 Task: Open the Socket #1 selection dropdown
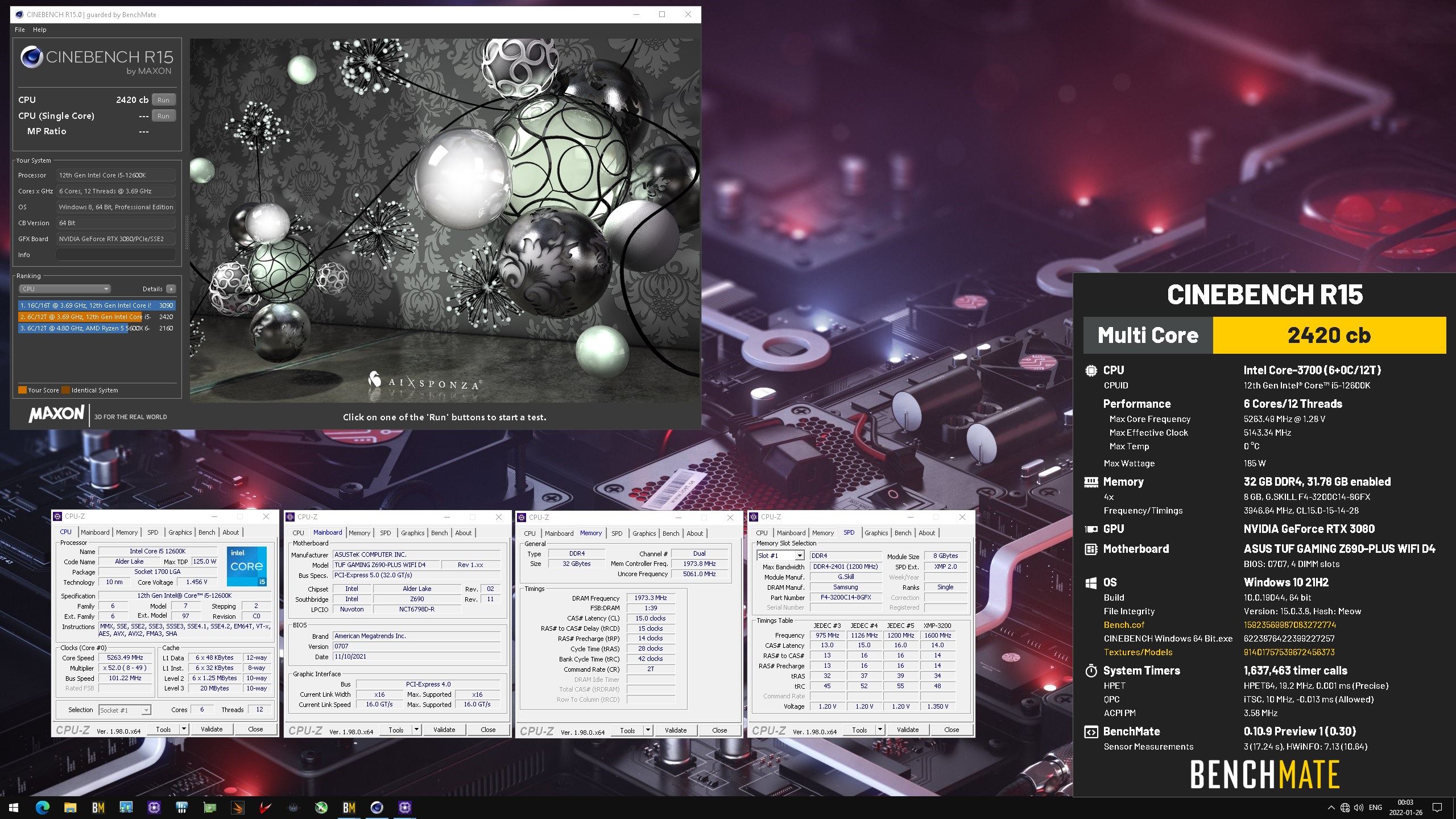click(x=125, y=710)
